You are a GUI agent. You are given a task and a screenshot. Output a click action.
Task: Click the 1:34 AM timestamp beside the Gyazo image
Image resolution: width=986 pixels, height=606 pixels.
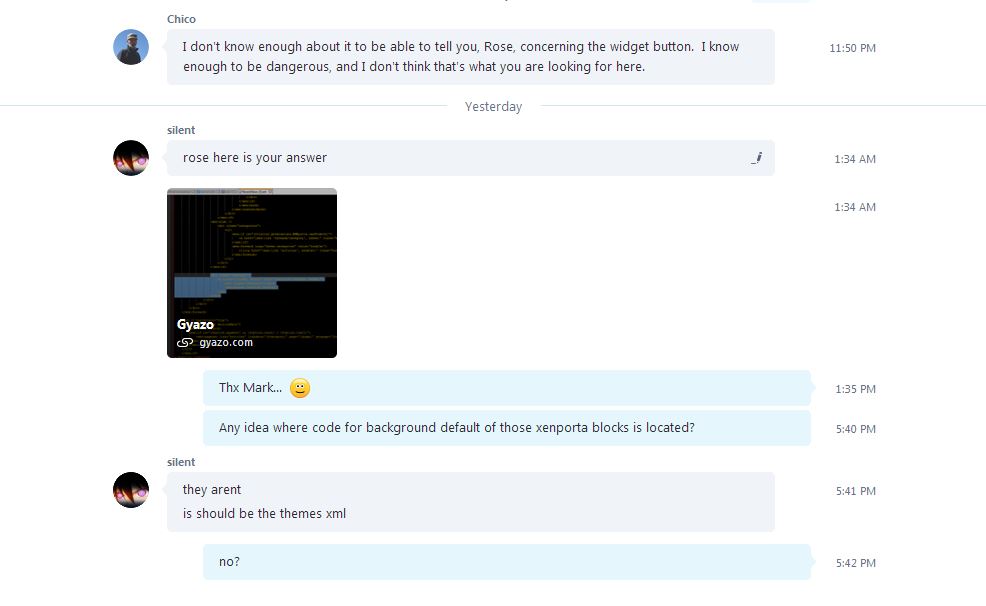point(855,207)
